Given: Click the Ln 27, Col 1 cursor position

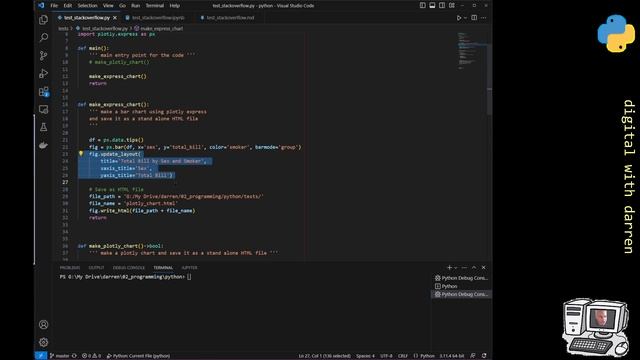Looking at the screenshot, I should click(324, 356).
